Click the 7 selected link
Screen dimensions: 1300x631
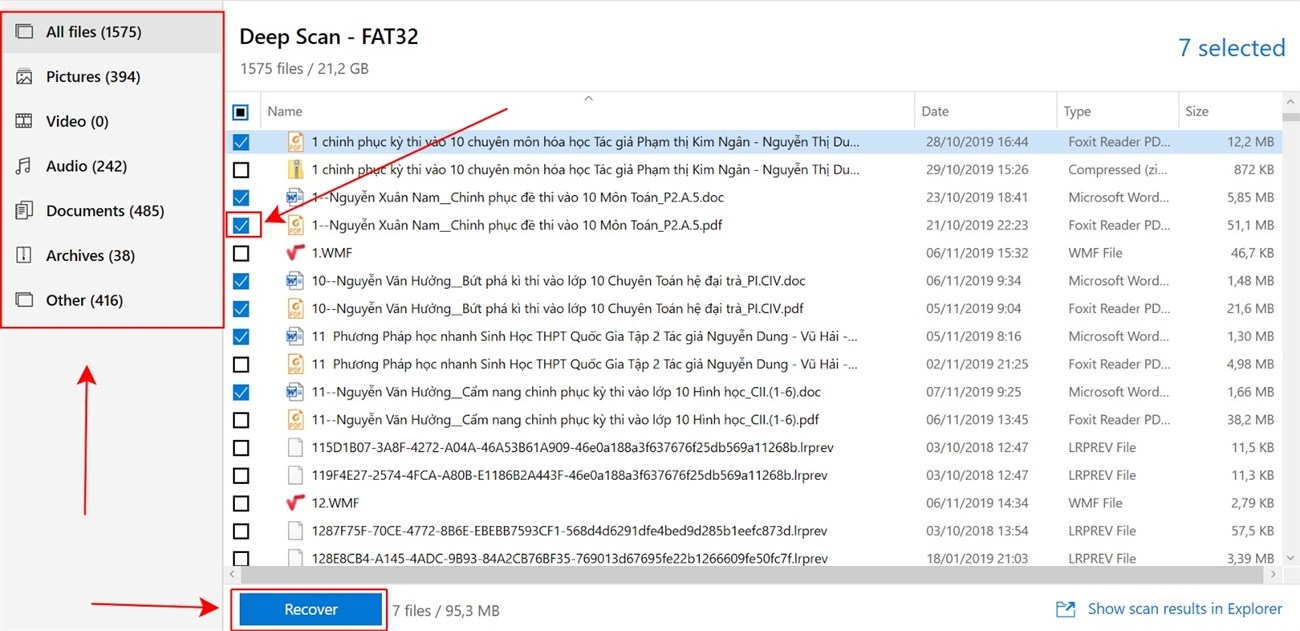point(1232,48)
